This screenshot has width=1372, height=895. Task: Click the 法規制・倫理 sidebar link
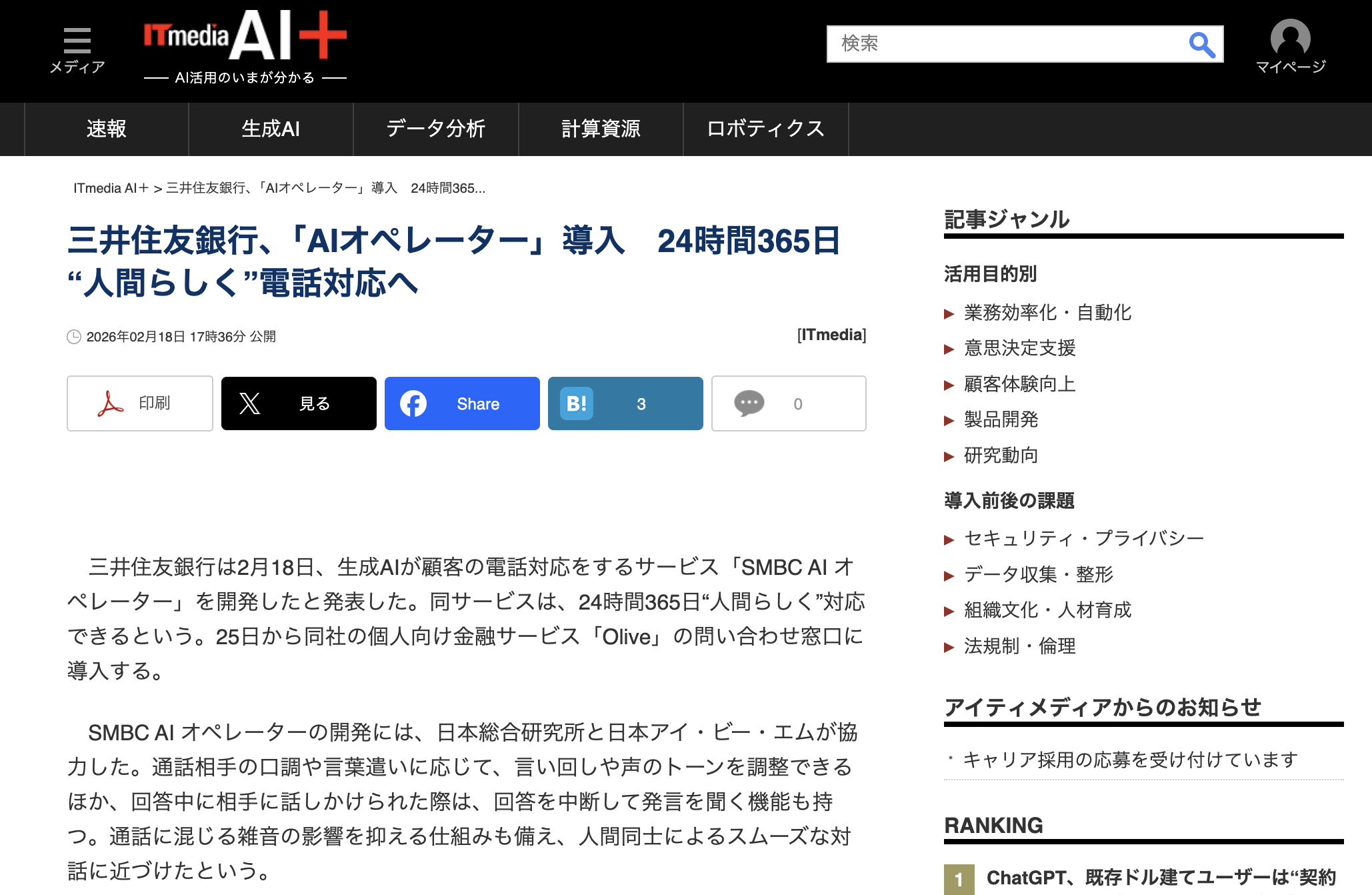(1019, 646)
